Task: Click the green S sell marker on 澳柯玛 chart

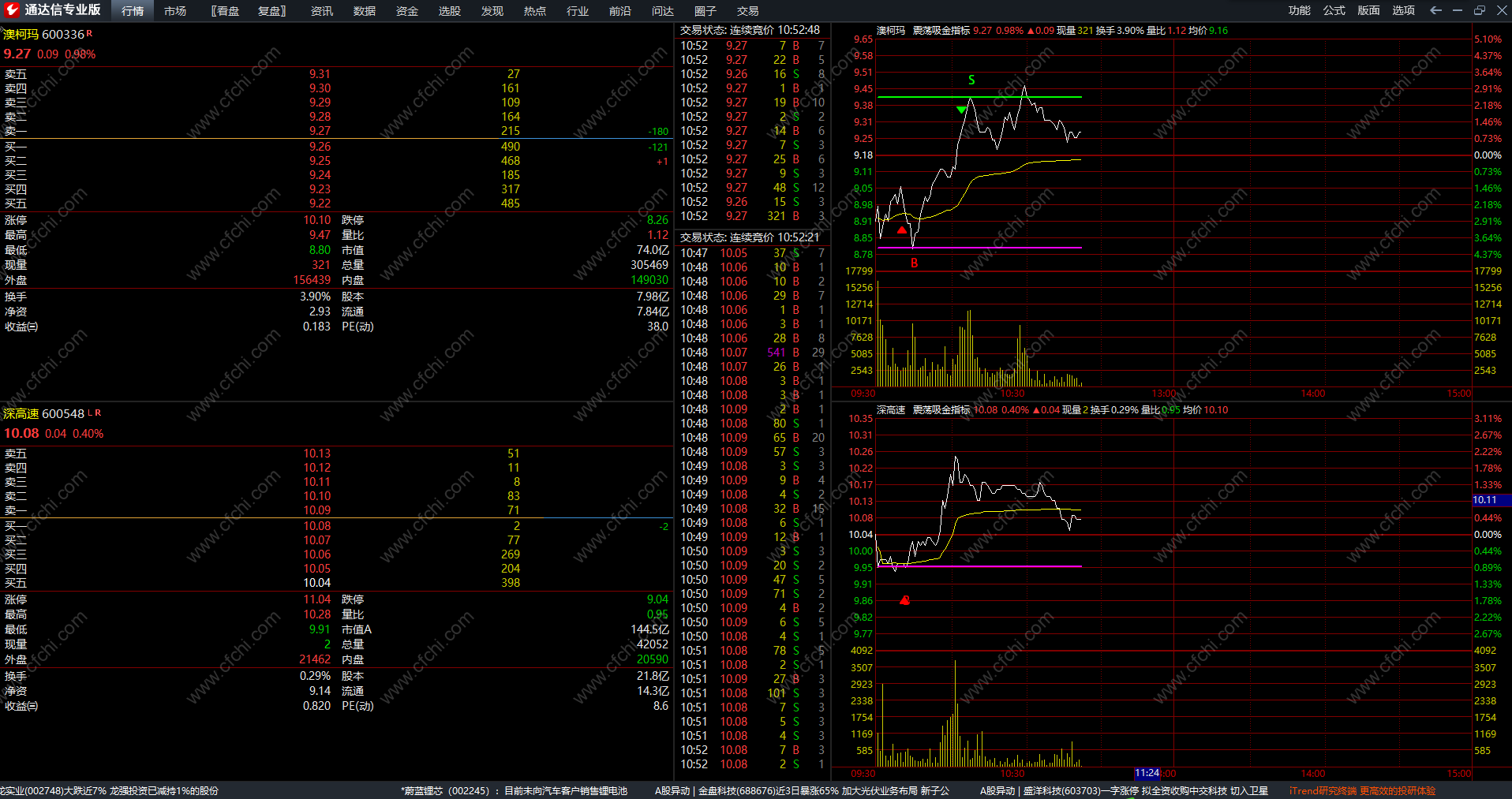Action: click(971, 80)
